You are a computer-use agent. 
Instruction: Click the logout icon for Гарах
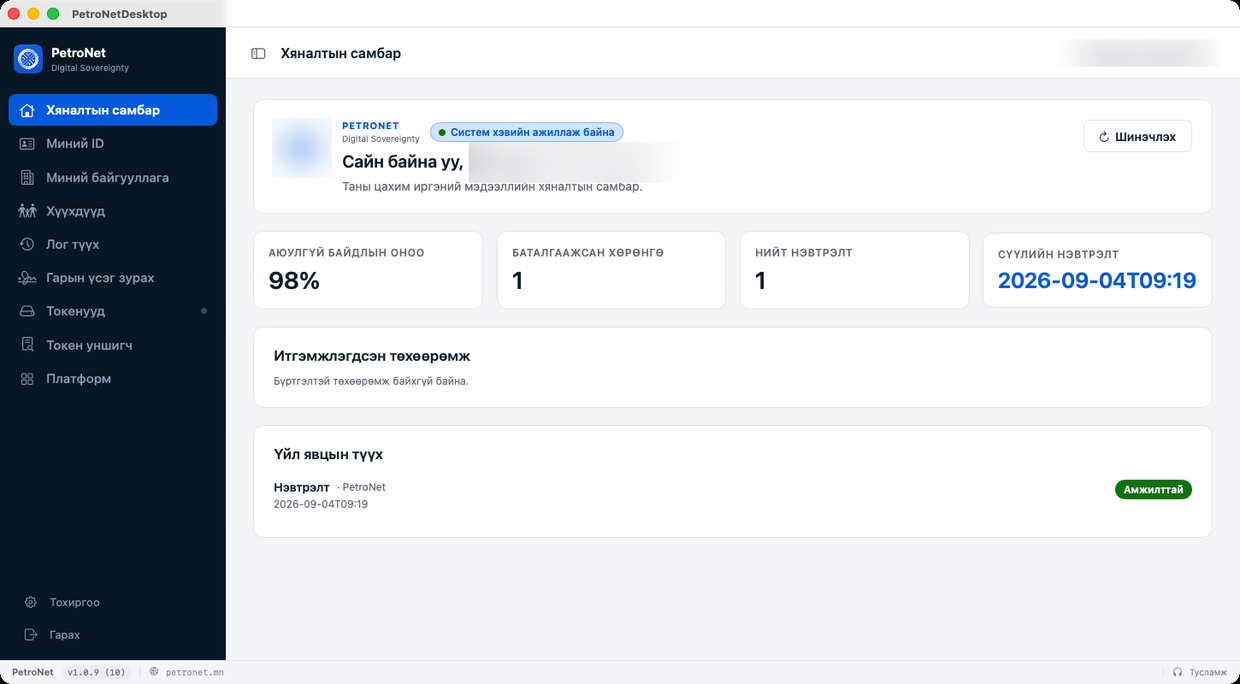click(30, 635)
